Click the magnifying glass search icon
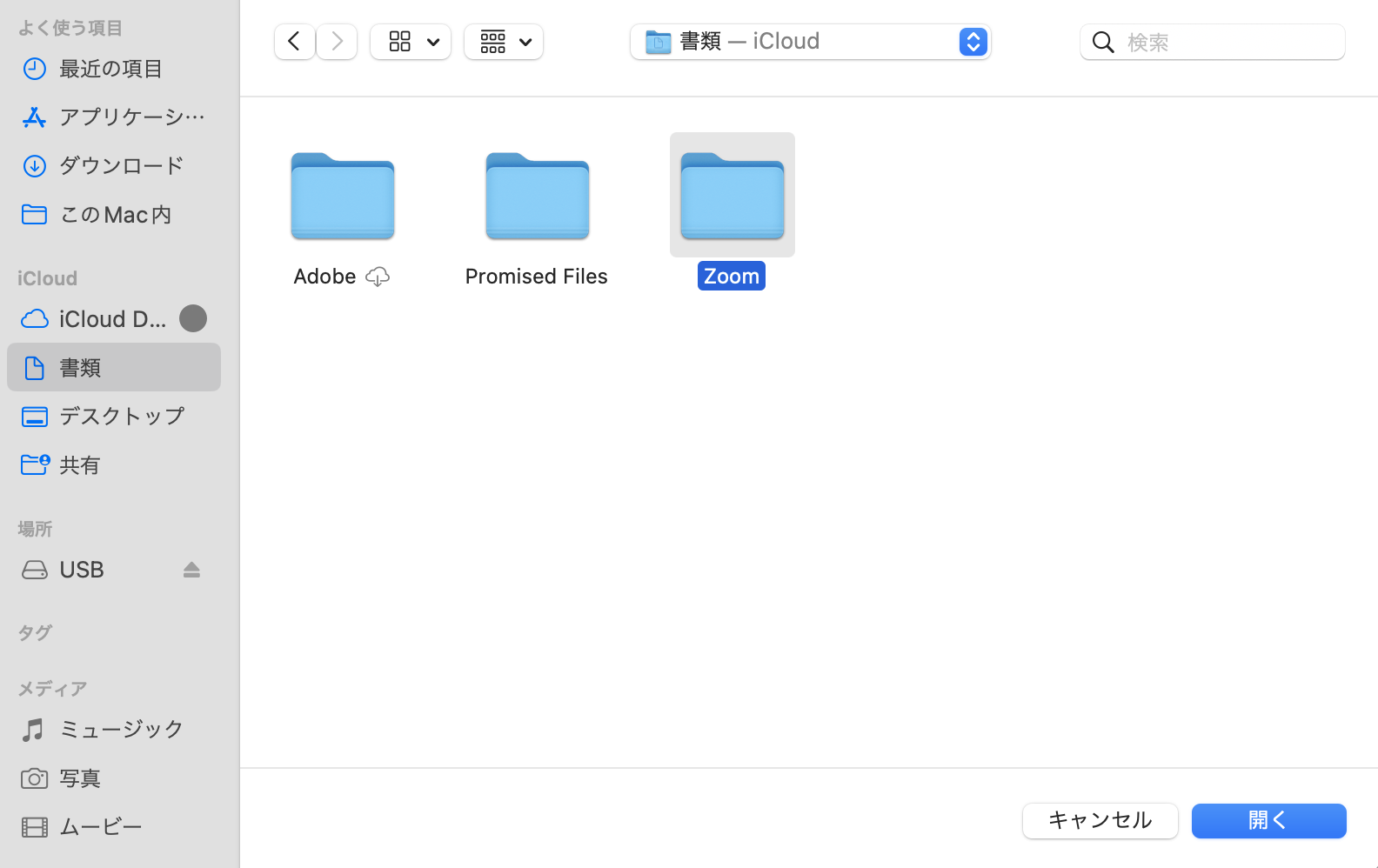Image resolution: width=1378 pixels, height=868 pixels. (x=1103, y=42)
